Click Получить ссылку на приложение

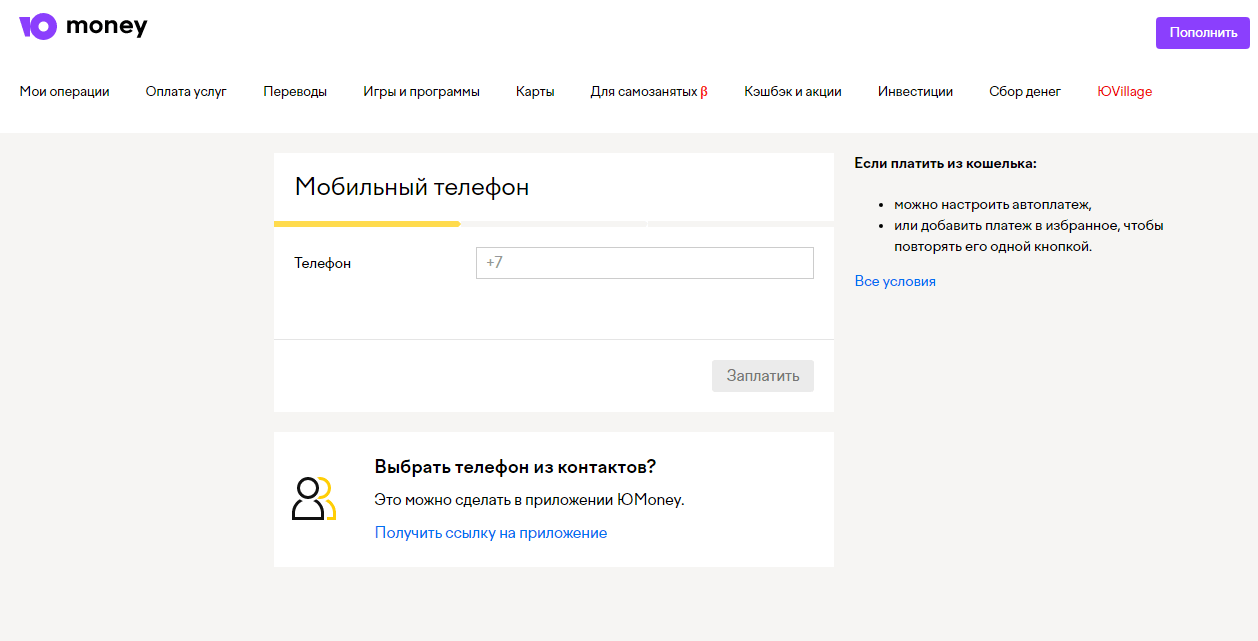pyautogui.click(x=490, y=532)
